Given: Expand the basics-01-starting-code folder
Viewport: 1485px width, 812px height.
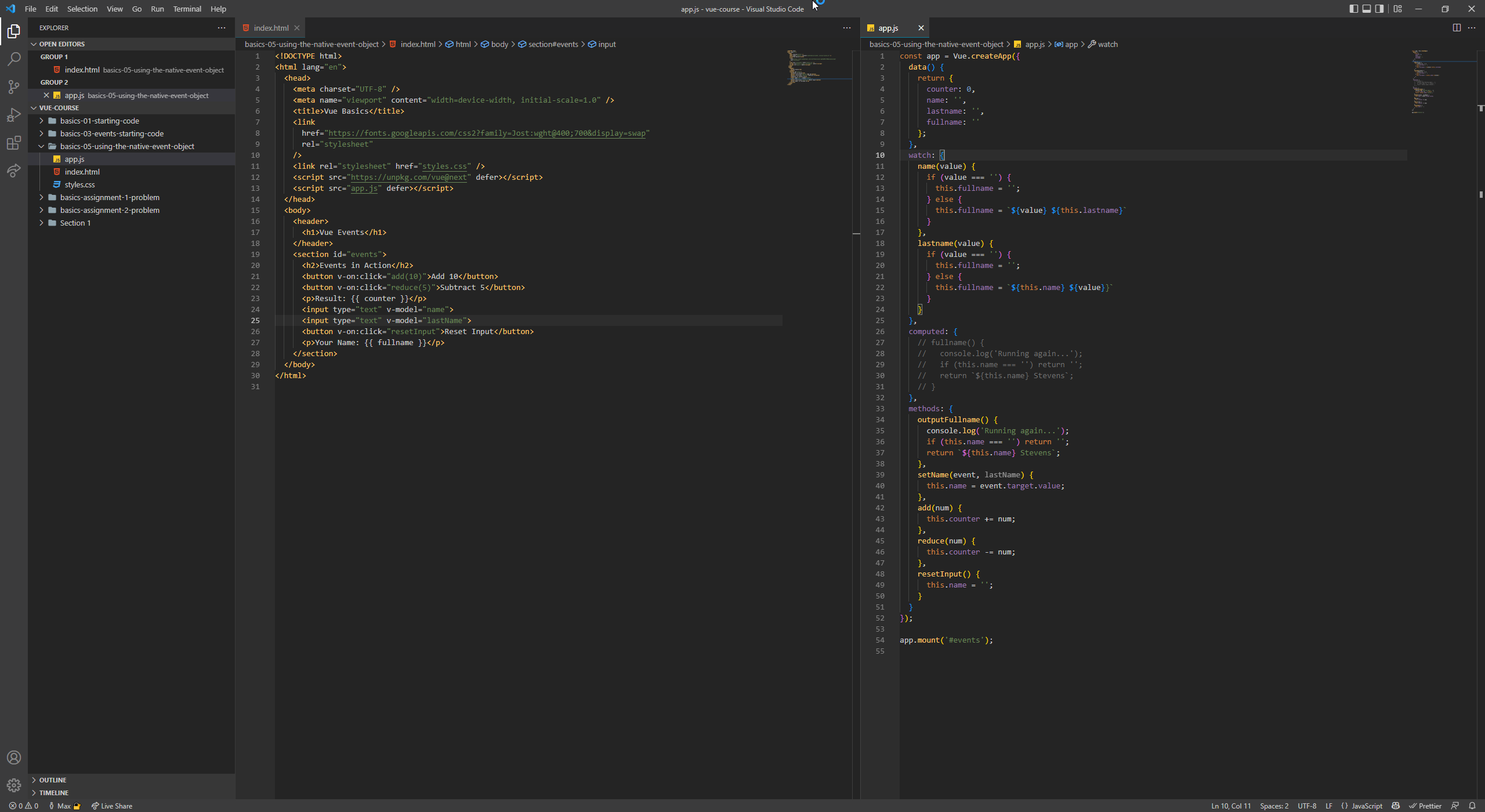Looking at the screenshot, I should click(x=99, y=121).
